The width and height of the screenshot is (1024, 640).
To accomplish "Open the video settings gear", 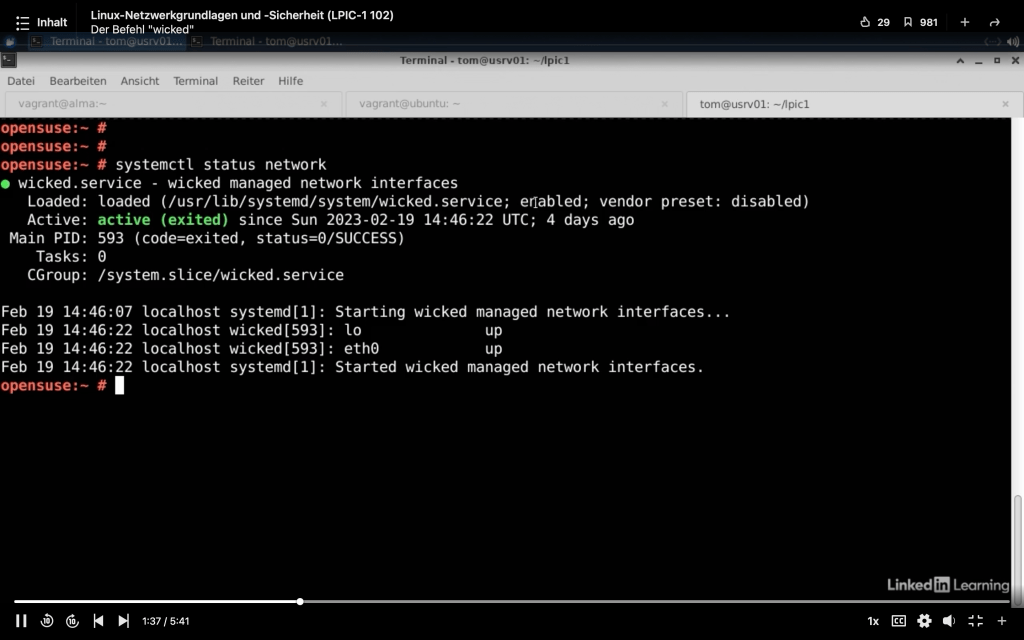I will point(924,621).
